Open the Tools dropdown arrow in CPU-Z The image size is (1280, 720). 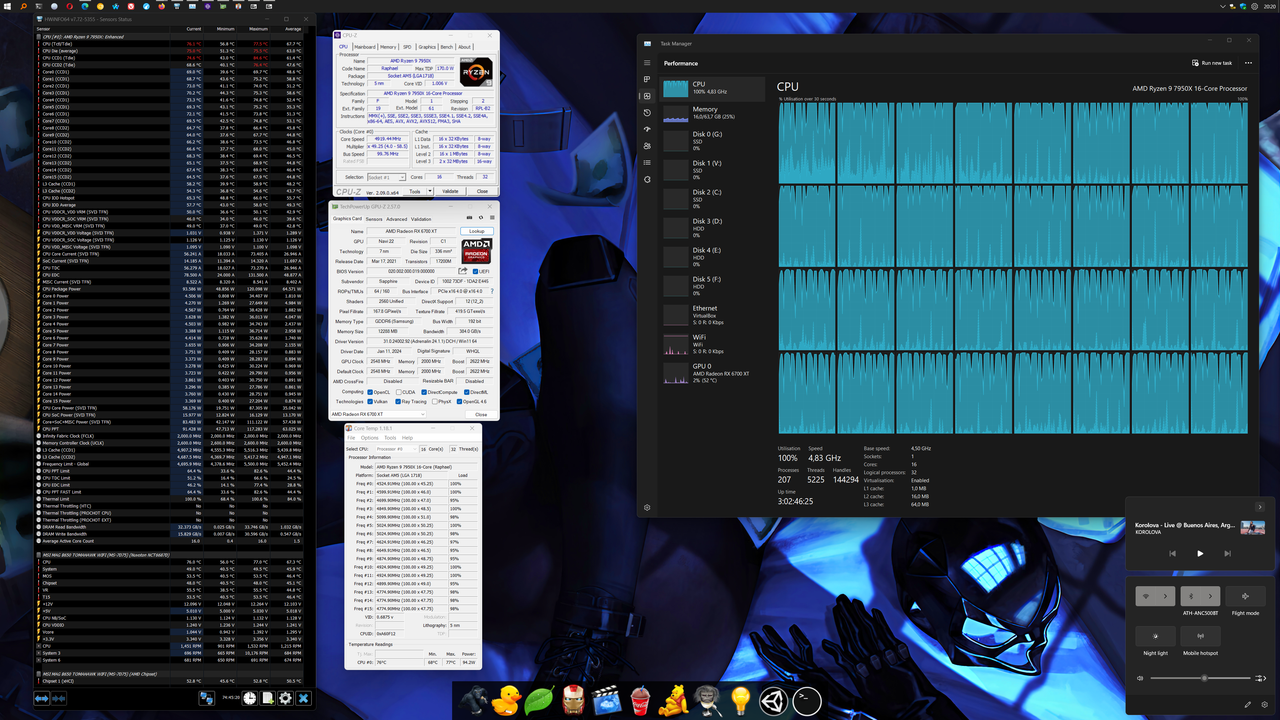click(429, 192)
